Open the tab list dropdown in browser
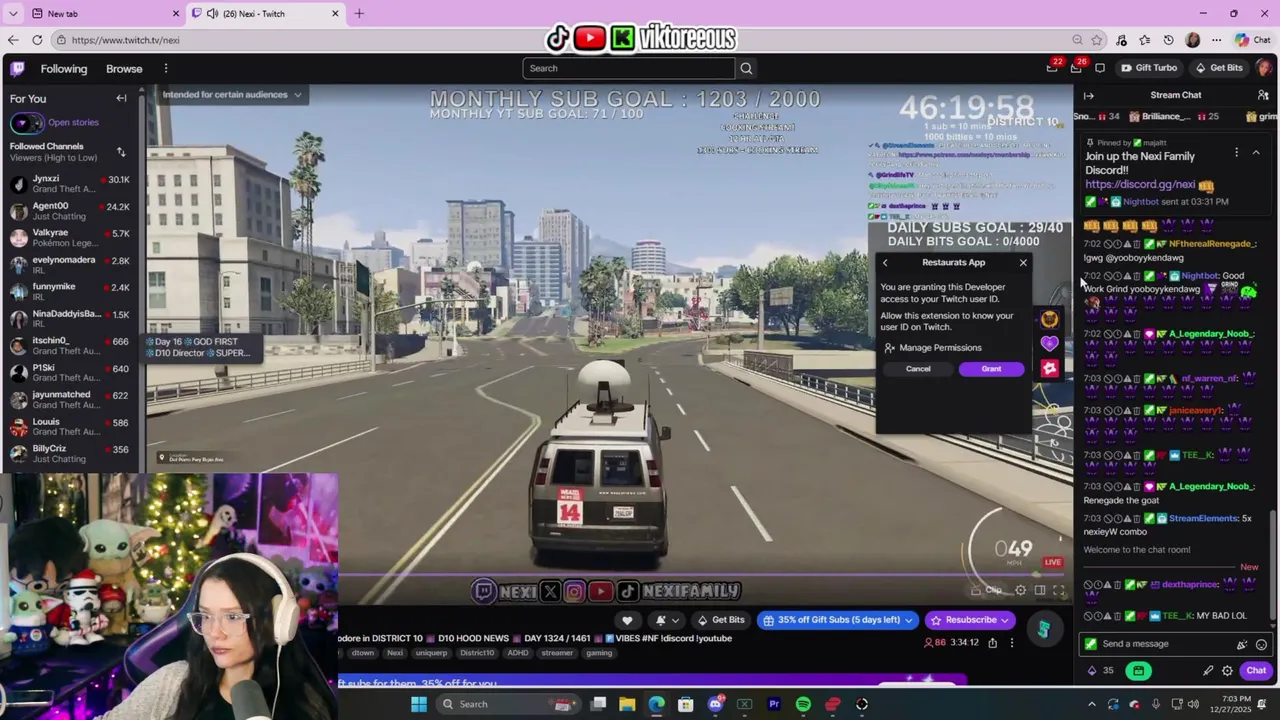This screenshot has width=1280, height=720. (x=14, y=13)
